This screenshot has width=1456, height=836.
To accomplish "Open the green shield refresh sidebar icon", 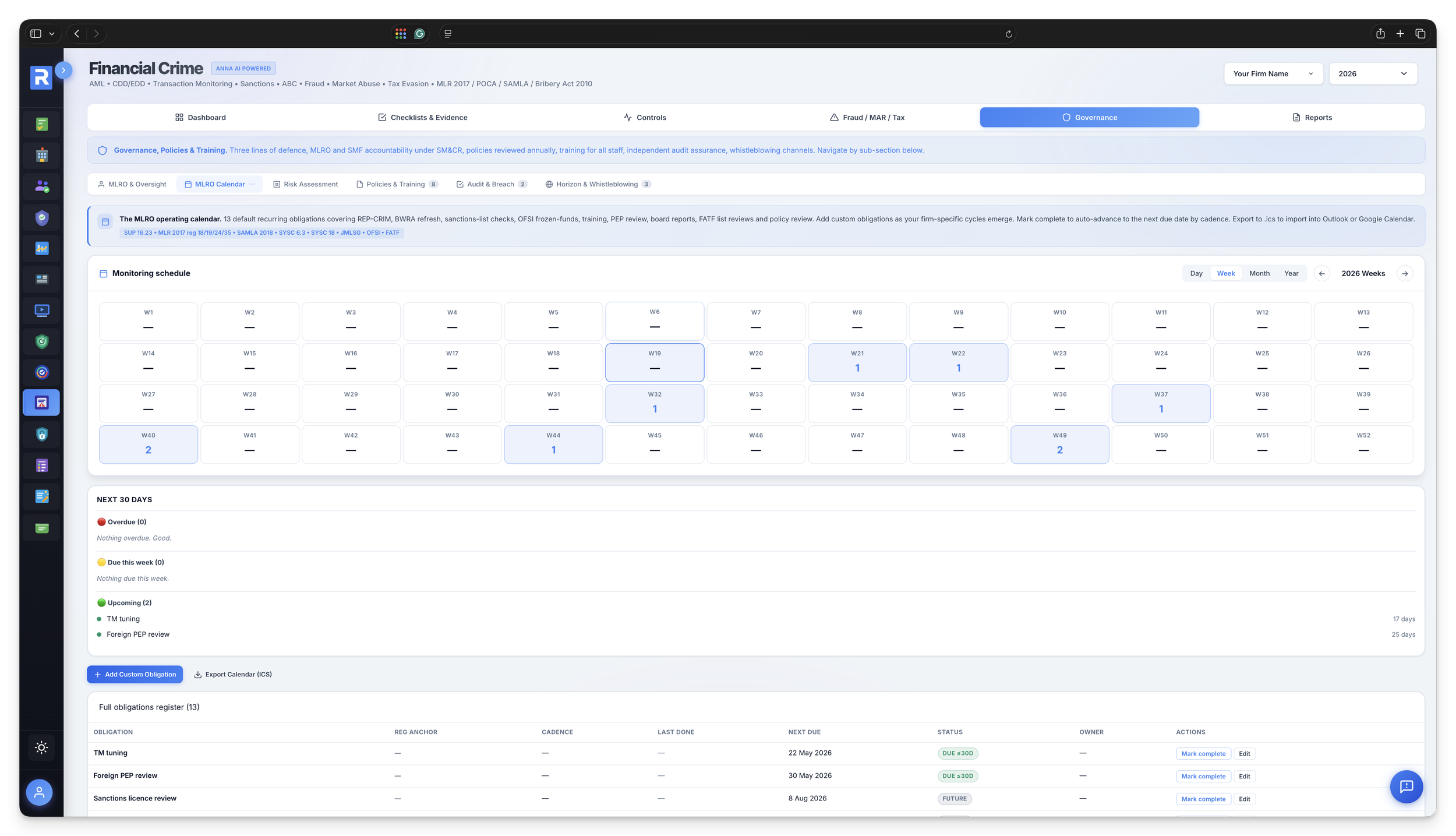I will (x=41, y=341).
